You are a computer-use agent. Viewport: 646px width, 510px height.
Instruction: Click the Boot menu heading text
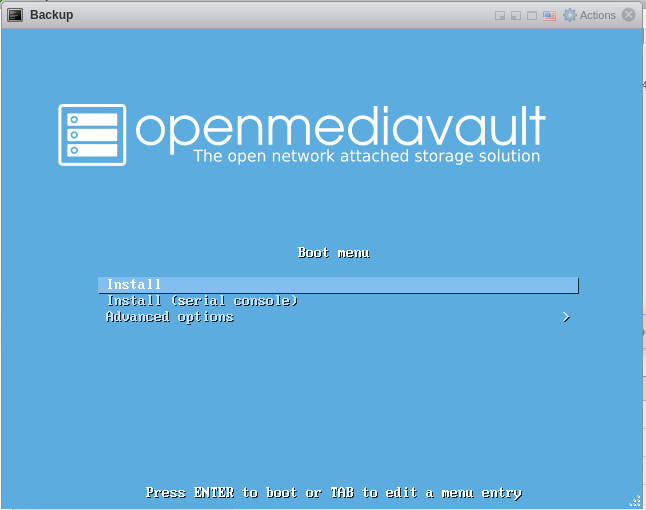334,253
